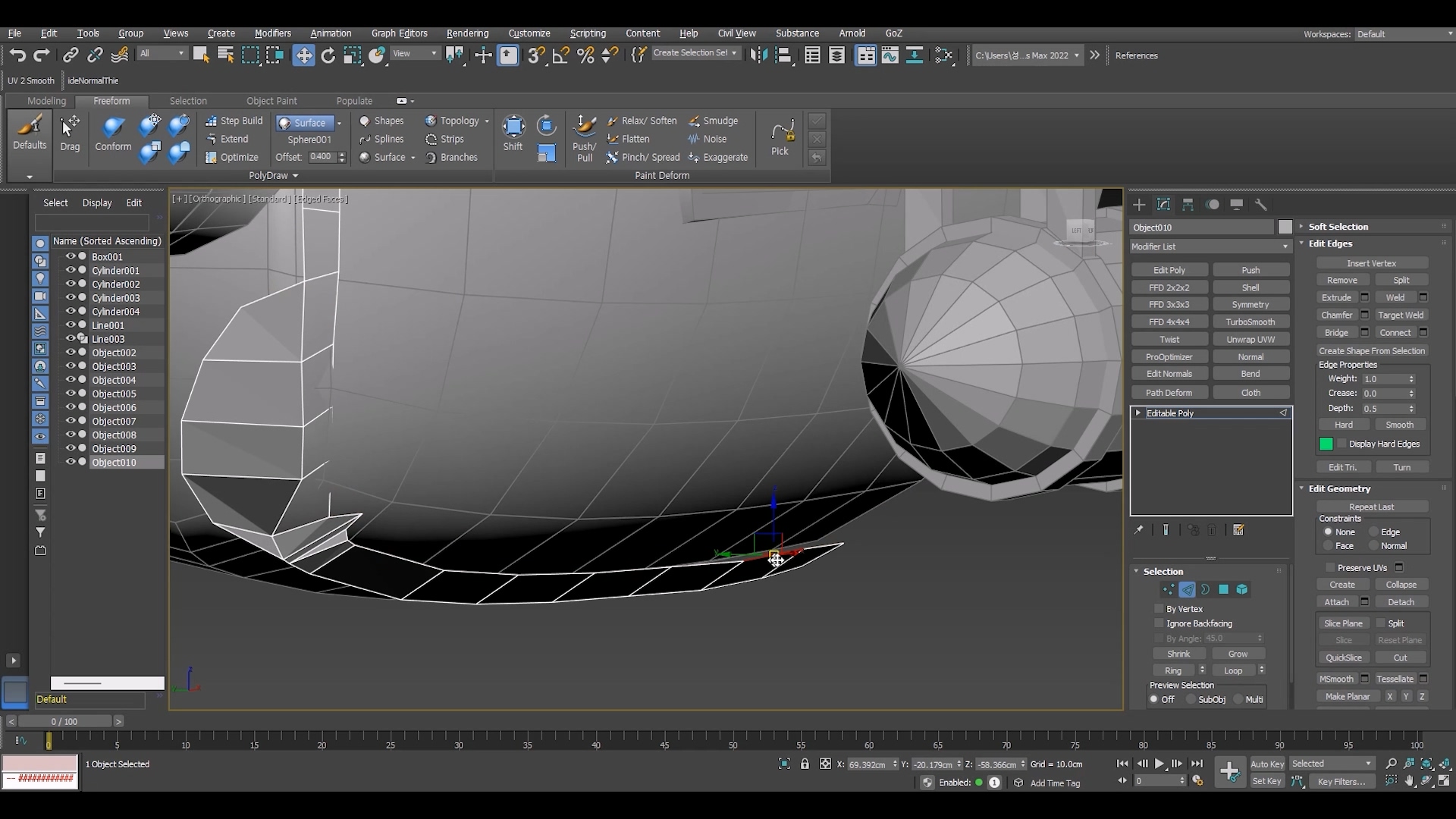Select the Drag freeform tool
The width and height of the screenshot is (1456, 819).
(70, 133)
